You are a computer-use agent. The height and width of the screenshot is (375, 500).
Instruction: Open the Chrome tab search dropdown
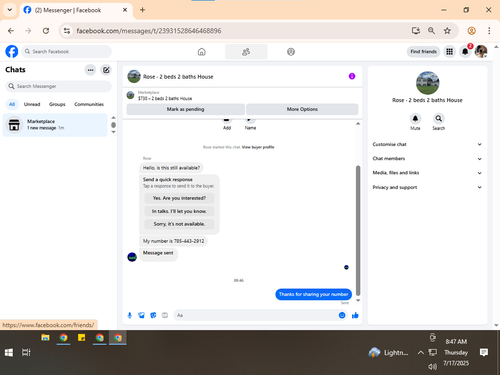(x=10, y=10)
